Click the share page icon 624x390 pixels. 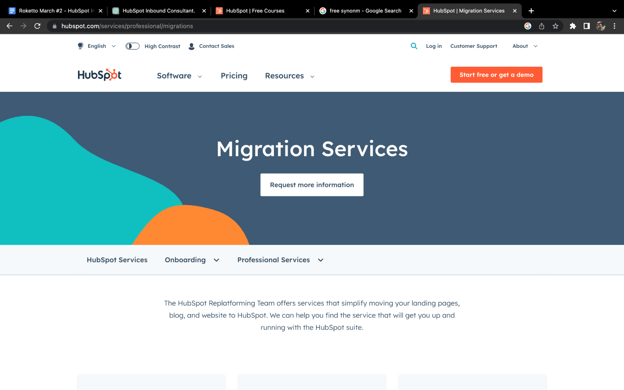tap(542, 26)
